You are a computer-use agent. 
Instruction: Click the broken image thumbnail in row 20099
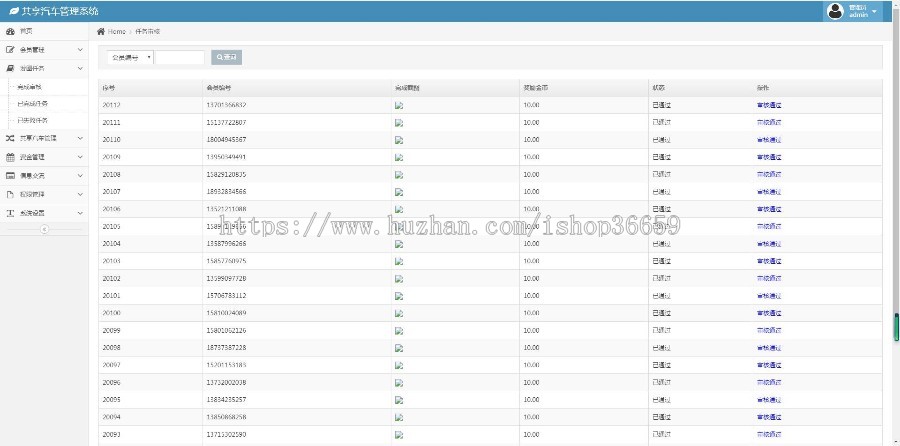click(x=399, y=331)
